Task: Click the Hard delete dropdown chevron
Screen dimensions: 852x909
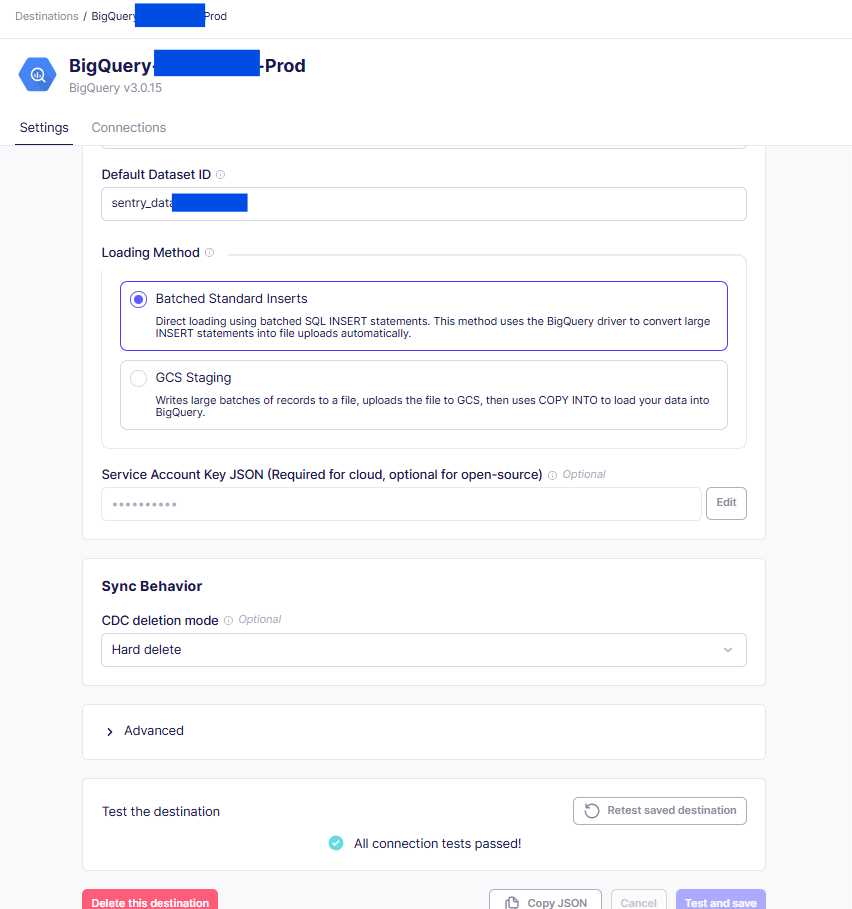Action: pos(728,649)
